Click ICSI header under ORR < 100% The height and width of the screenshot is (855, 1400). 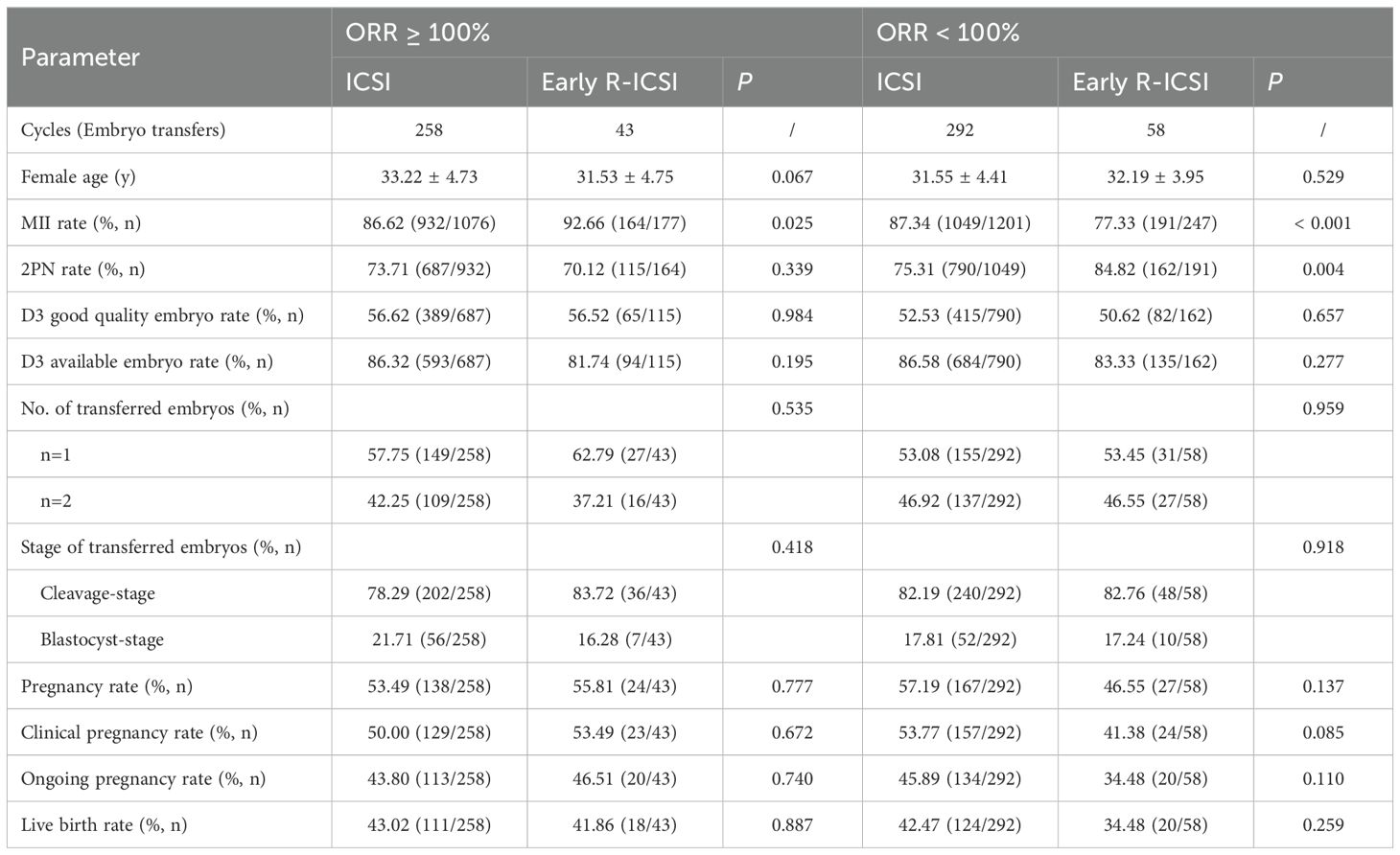point(898,82)
